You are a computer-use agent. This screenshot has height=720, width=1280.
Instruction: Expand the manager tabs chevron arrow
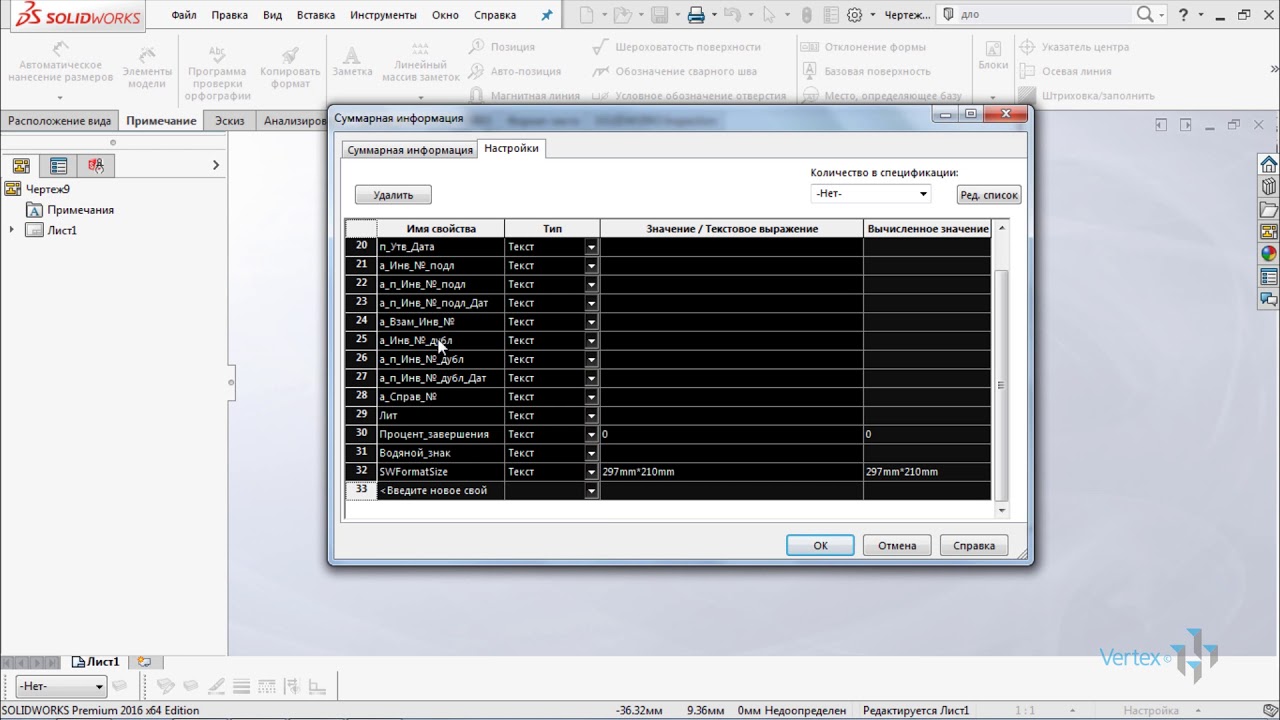(x=215, y=165)
